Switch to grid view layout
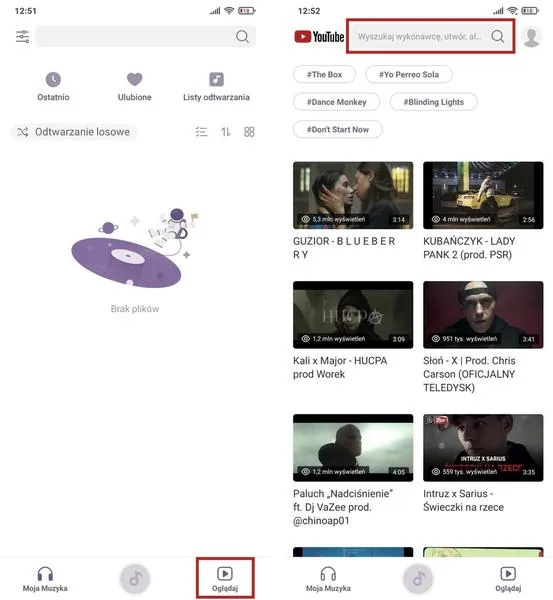Image resolution: width=553 pixels, height=600 pixels. 249,132
